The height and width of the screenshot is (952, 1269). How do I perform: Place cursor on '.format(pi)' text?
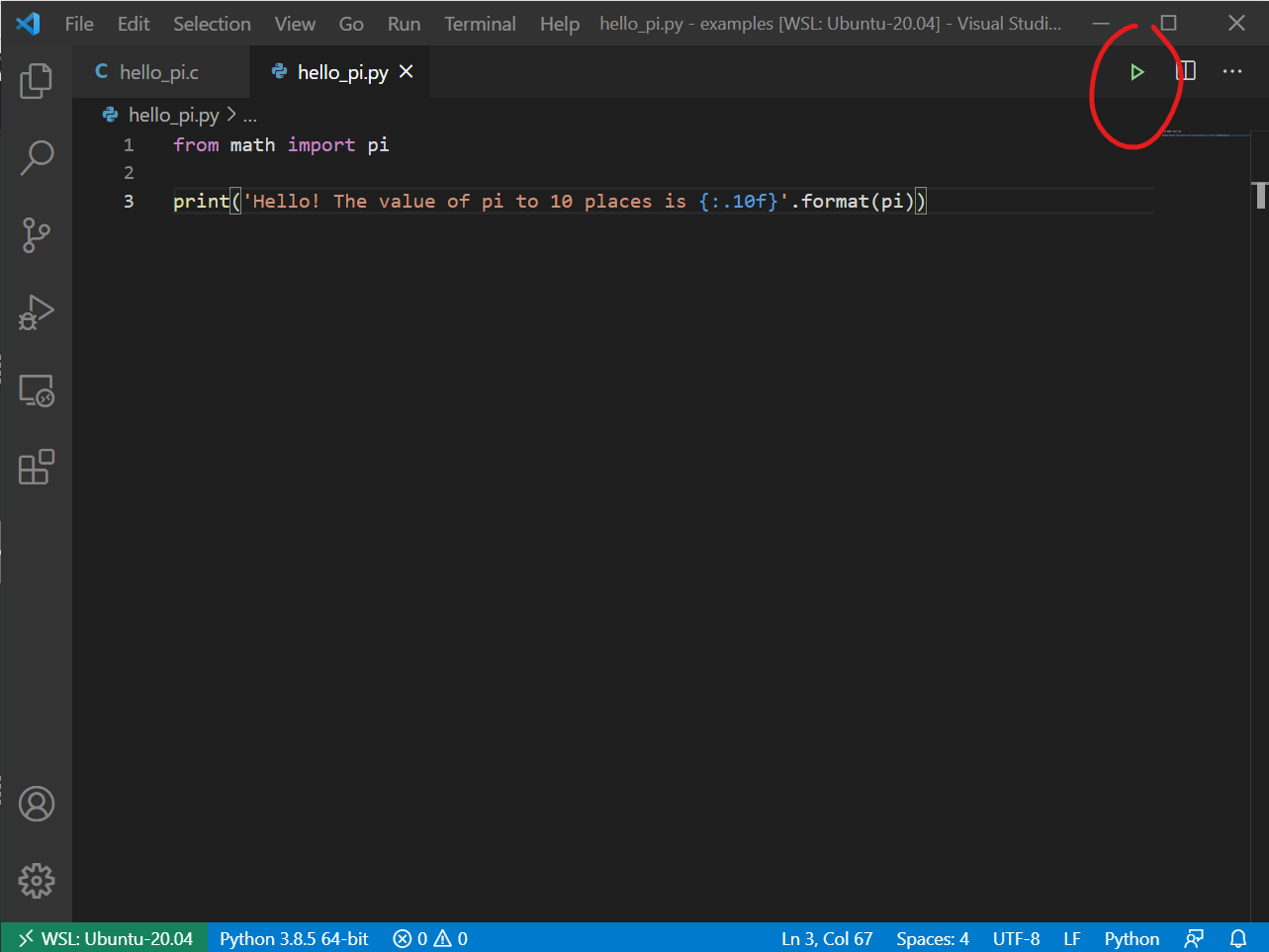click(x=853, y=201)
